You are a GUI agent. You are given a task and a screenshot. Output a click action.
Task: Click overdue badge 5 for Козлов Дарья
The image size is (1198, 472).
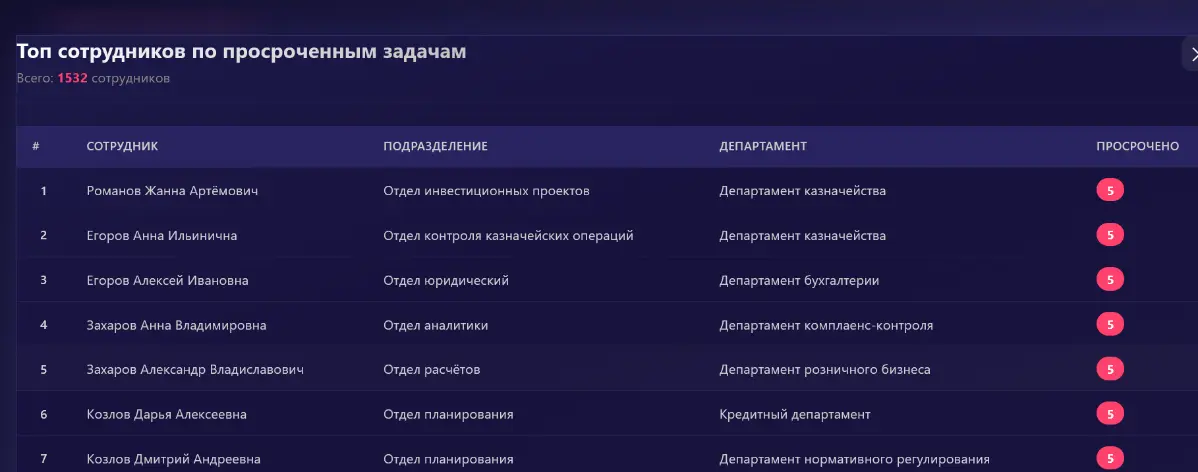[x=1109, y=414]
